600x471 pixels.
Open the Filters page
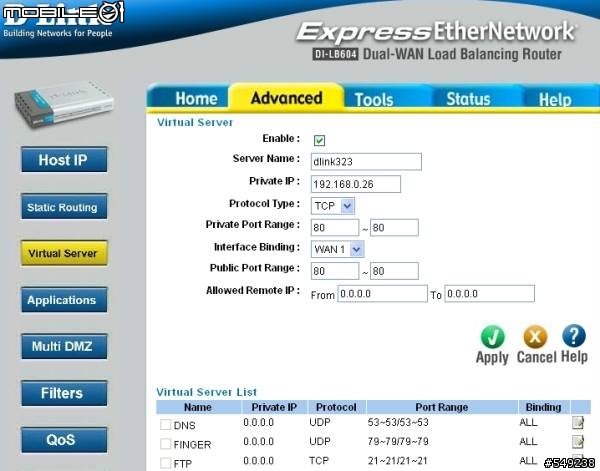(64, 393)
